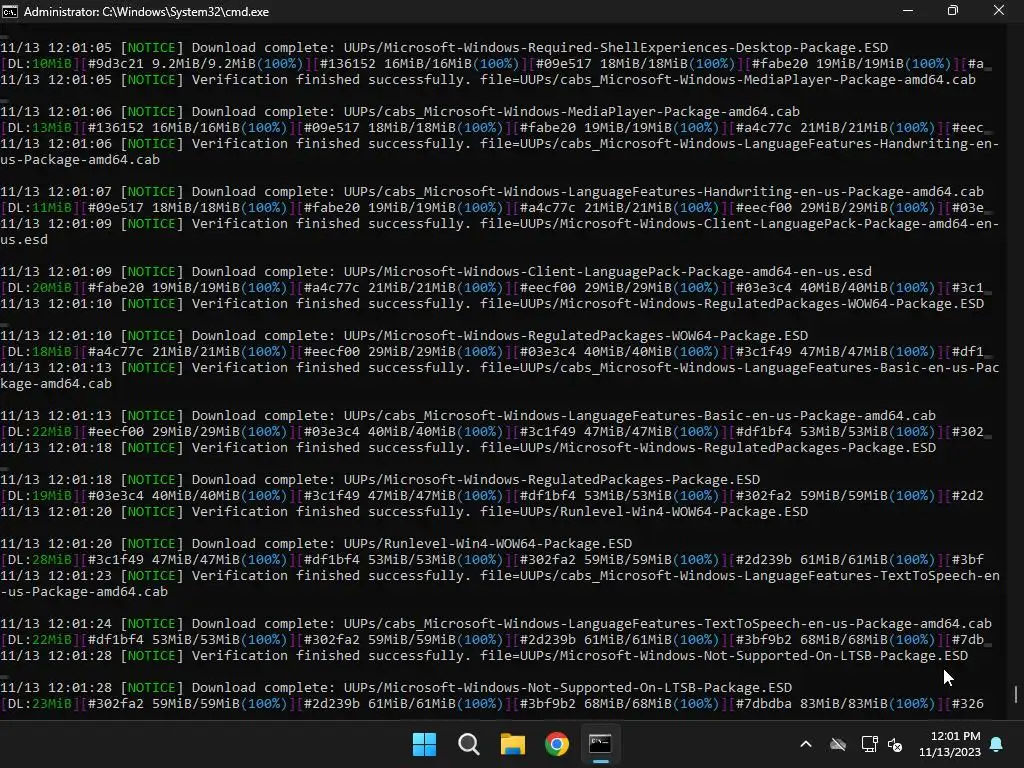Click the green DL:28MiB speed value
1024x768 pixels.
click(52, 560)
